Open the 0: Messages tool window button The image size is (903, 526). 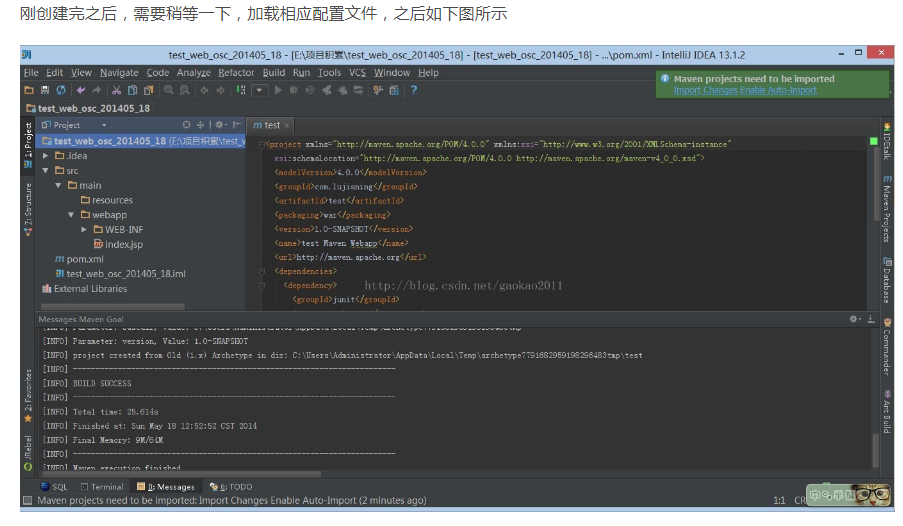point(166,487)
